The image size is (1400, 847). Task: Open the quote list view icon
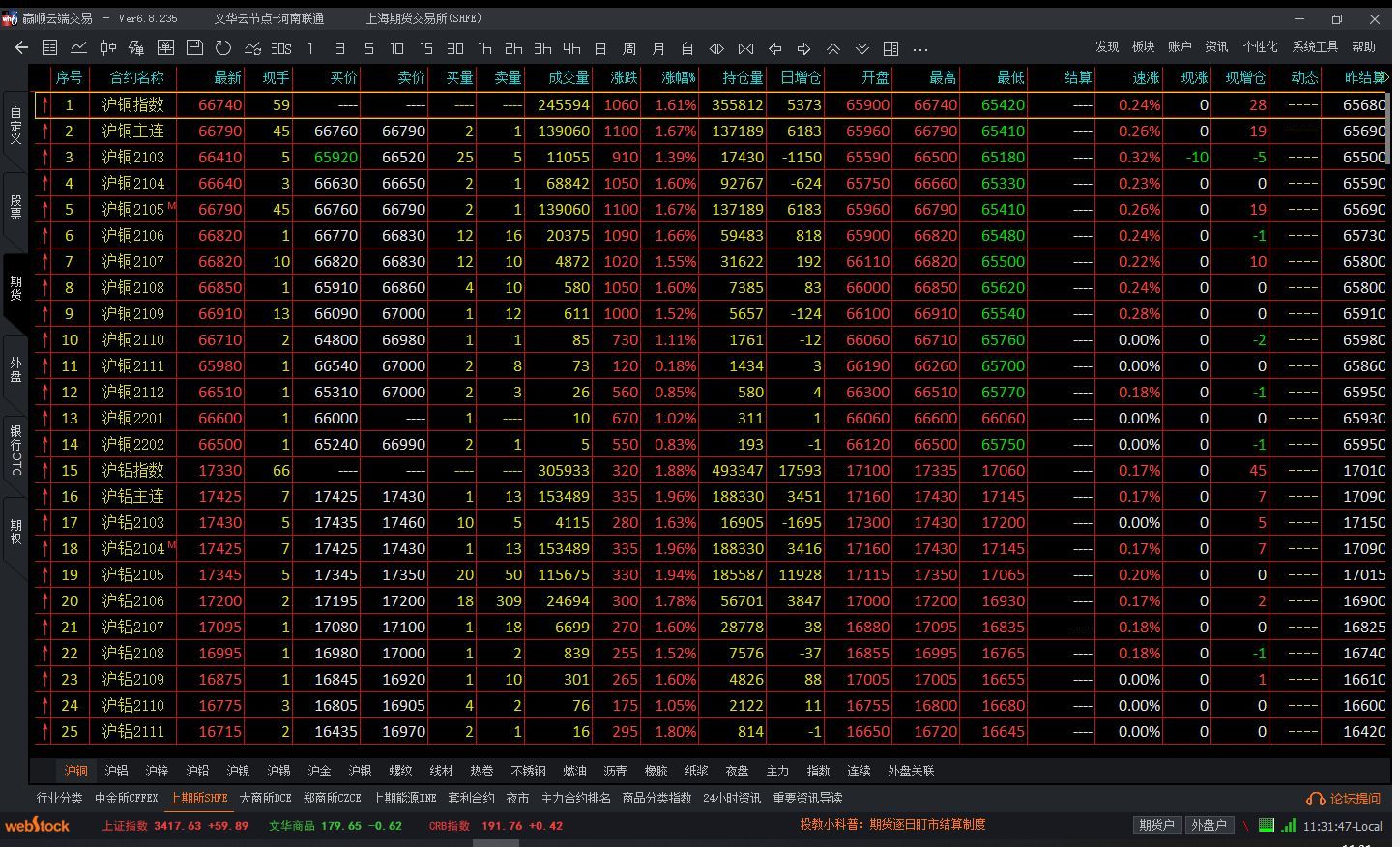pos(50,47)
